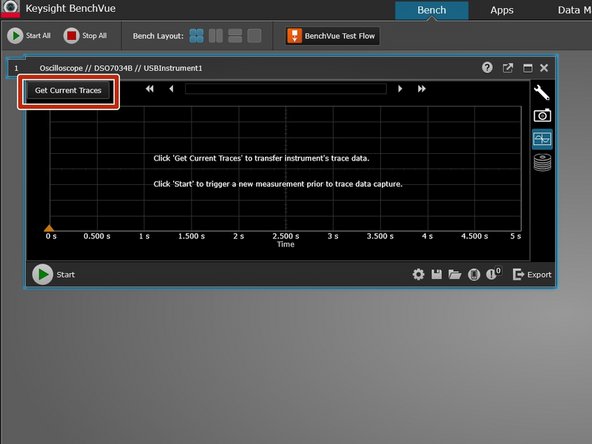592x444 pixels.
Task: View alerts icon showing 0
Action: coord(493,274)
